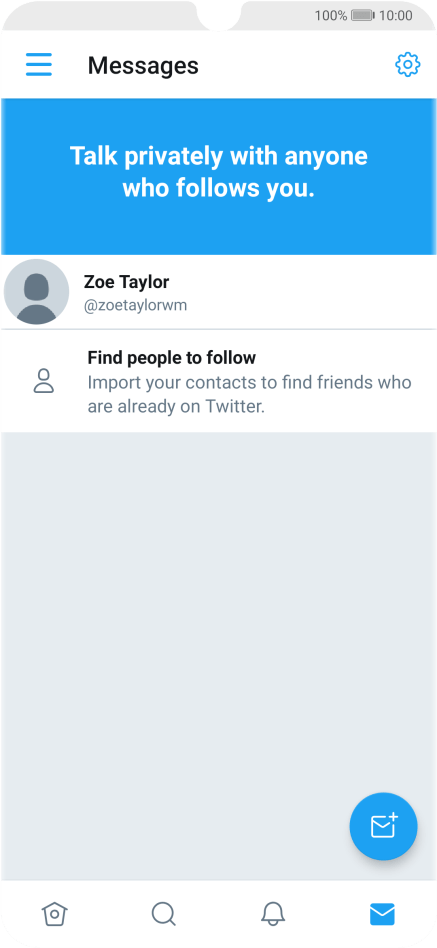Click the person icon beside Find people
The image size is (437, 948).
(x=44, y=381)
